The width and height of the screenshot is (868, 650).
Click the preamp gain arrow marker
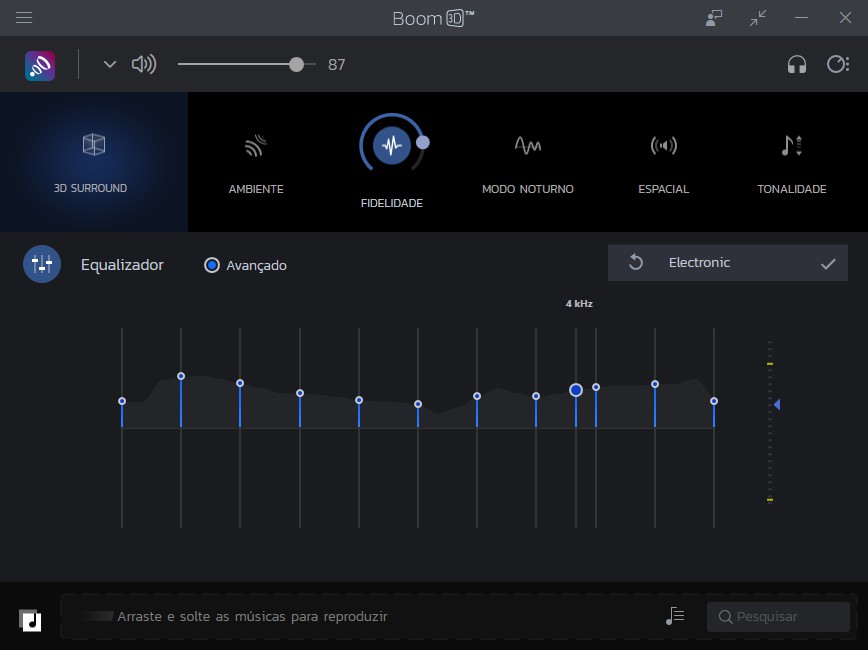(777, 405)
